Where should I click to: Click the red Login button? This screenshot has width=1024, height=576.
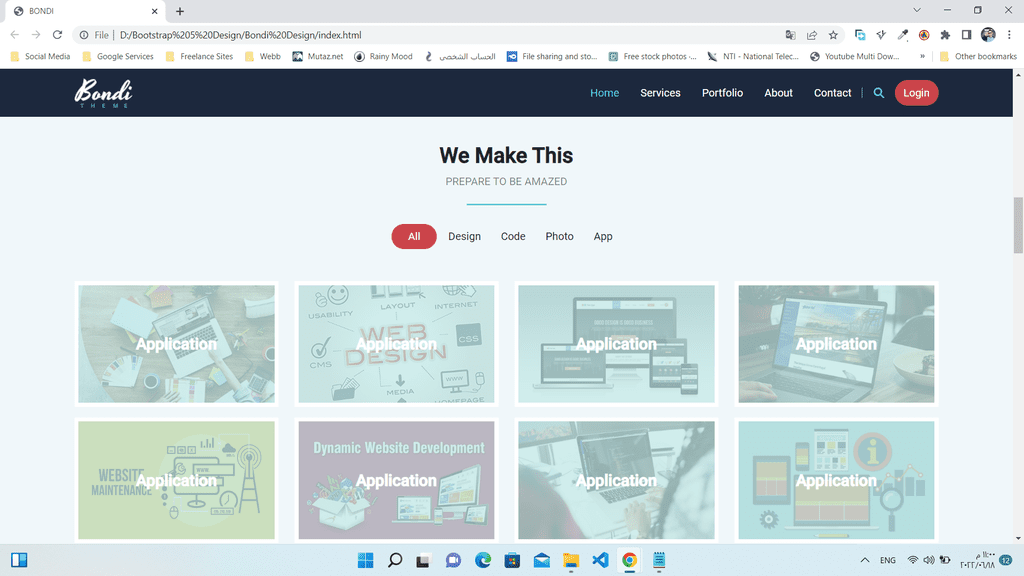pos(916,93)
